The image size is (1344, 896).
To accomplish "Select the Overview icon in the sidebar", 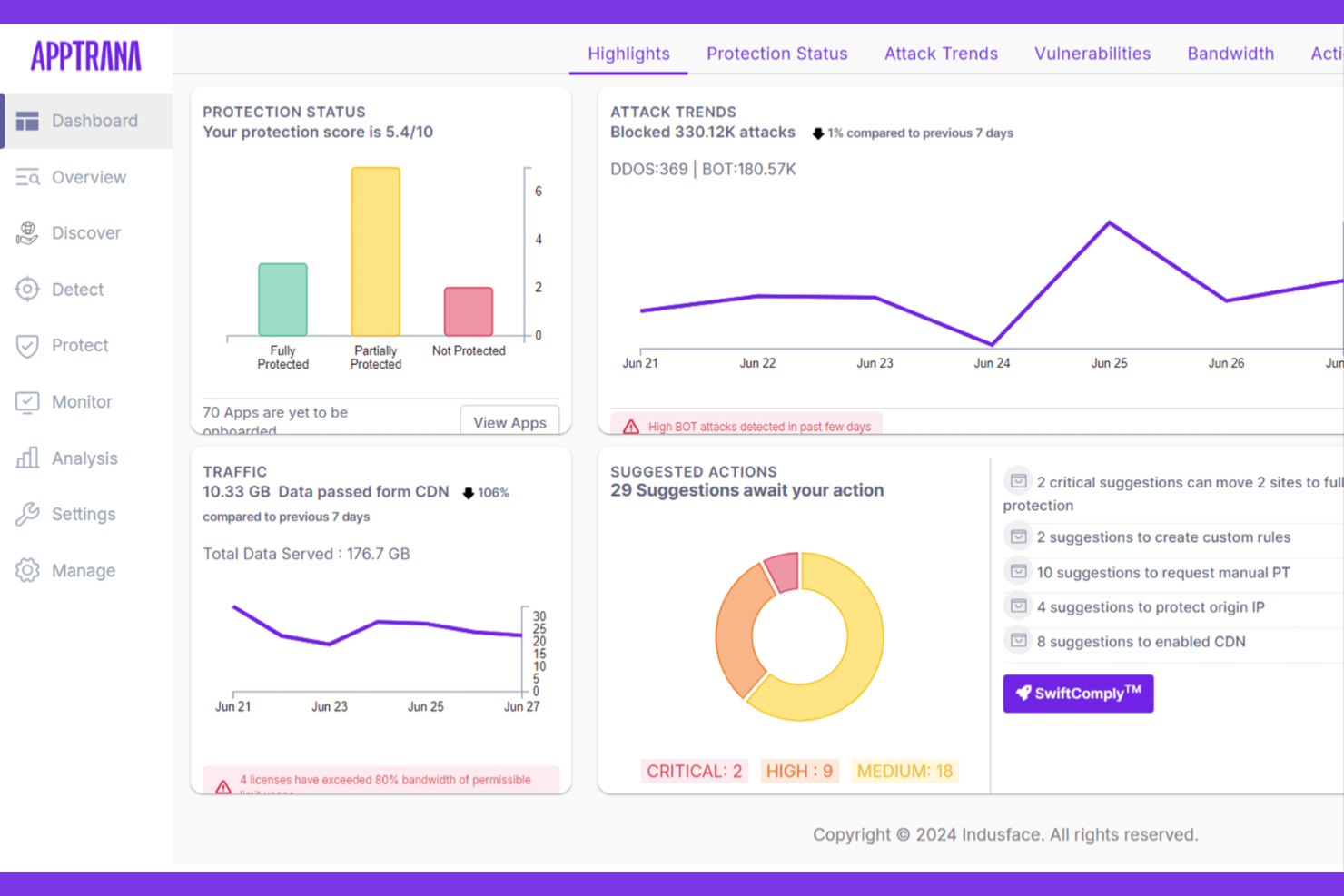I will coord(28,177).
